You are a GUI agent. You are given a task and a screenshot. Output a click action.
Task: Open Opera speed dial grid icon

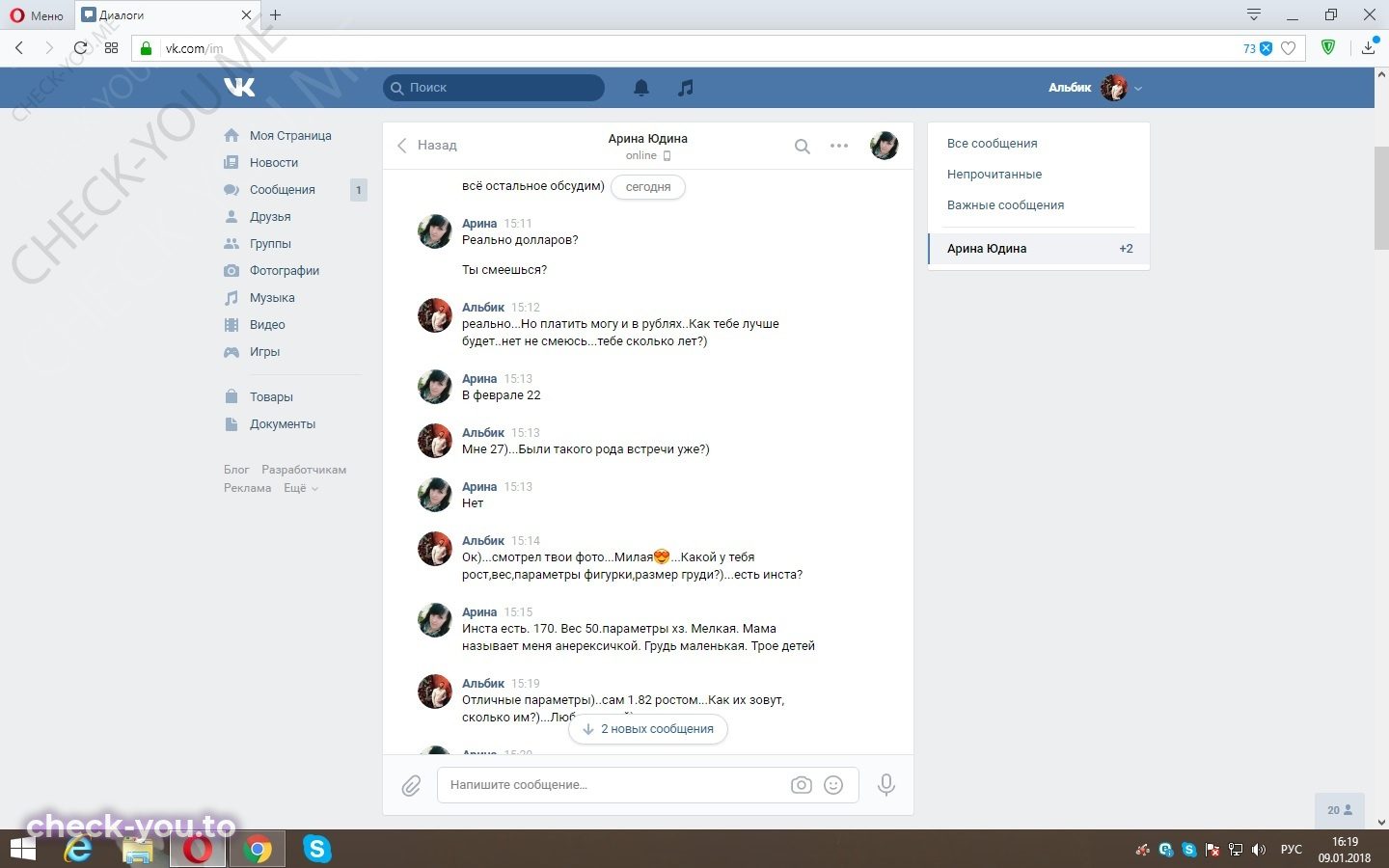click(112, 47)
